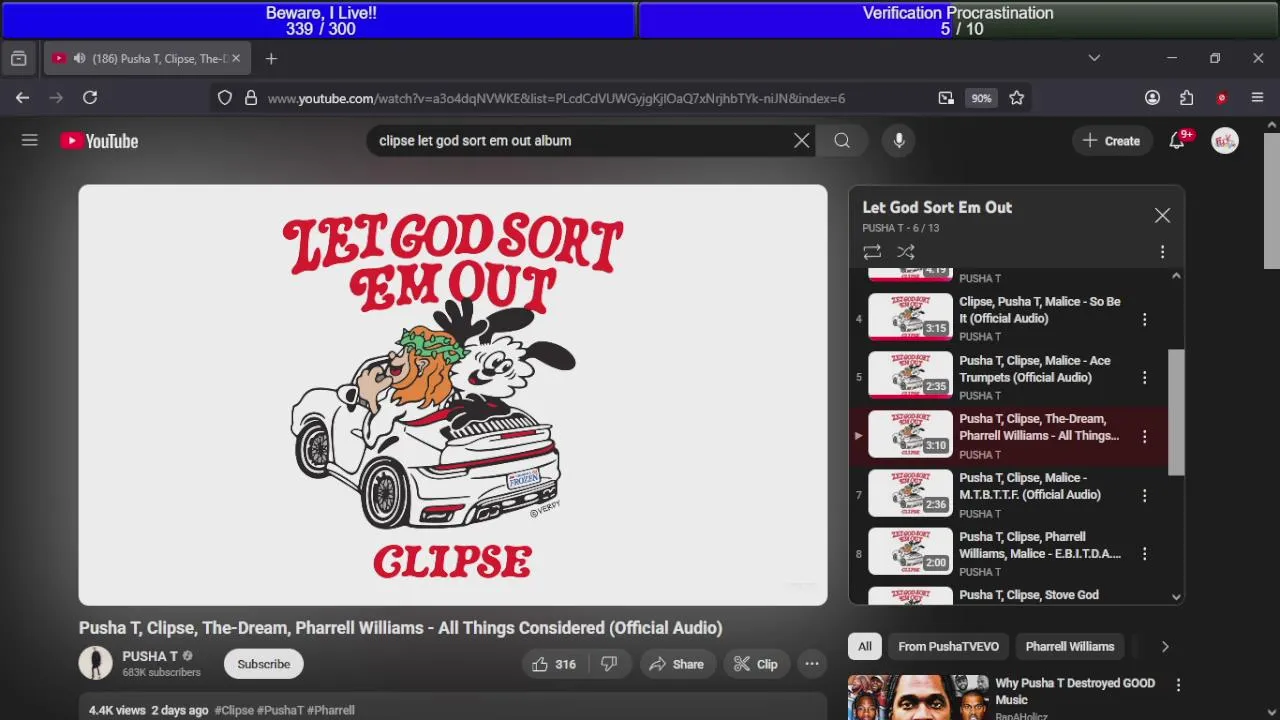This screenshot has height=720, width=1280.
Task: Show more filter chips with right arrow
Action: (x=1165, y=647)
